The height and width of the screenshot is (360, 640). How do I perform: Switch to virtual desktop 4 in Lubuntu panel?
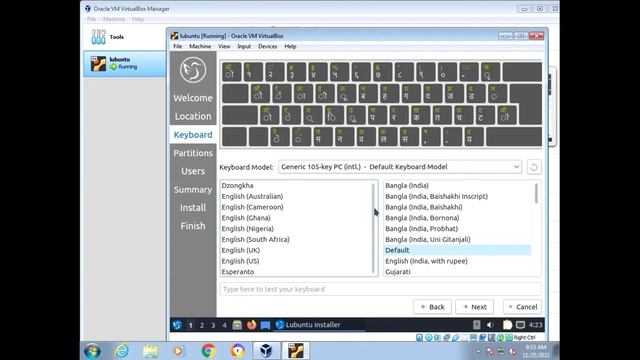click(x=224, y=325)
